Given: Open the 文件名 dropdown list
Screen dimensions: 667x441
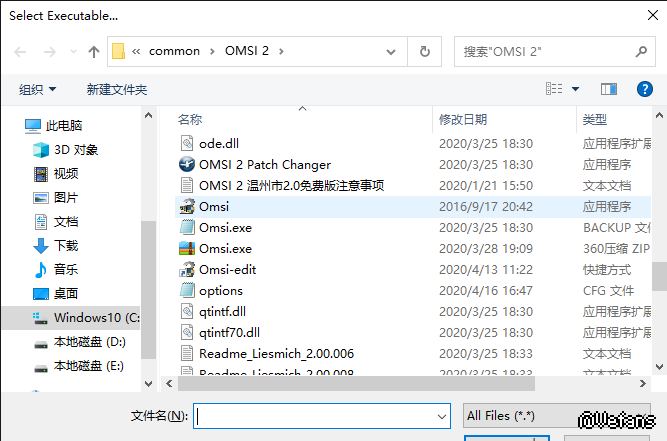Looking at the screenshot, I should tap(442, 416).
